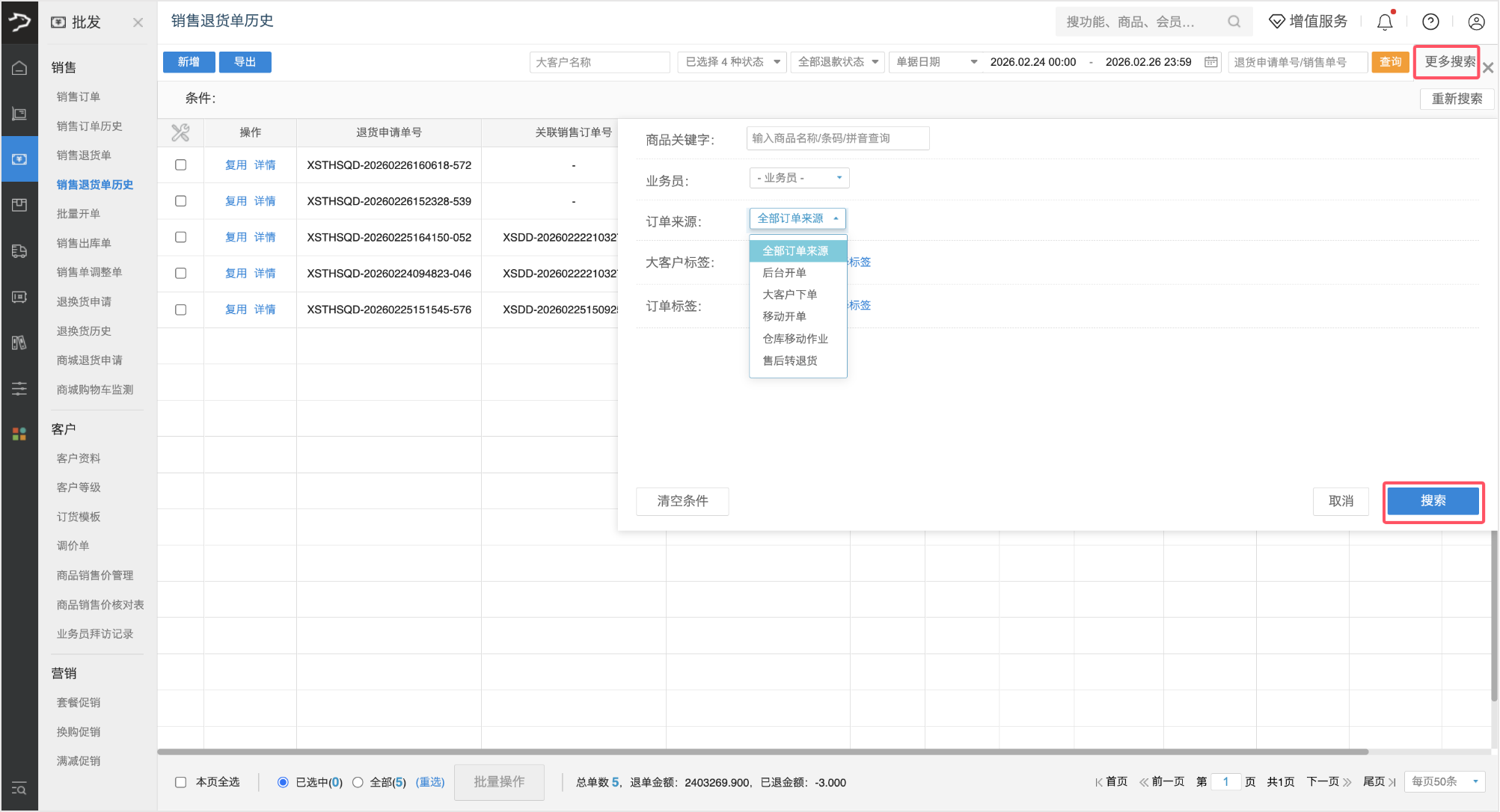Screen dimensions: 1500x812
Task: Open the 全部退款状态 dropdown
Action: [837, 62]
